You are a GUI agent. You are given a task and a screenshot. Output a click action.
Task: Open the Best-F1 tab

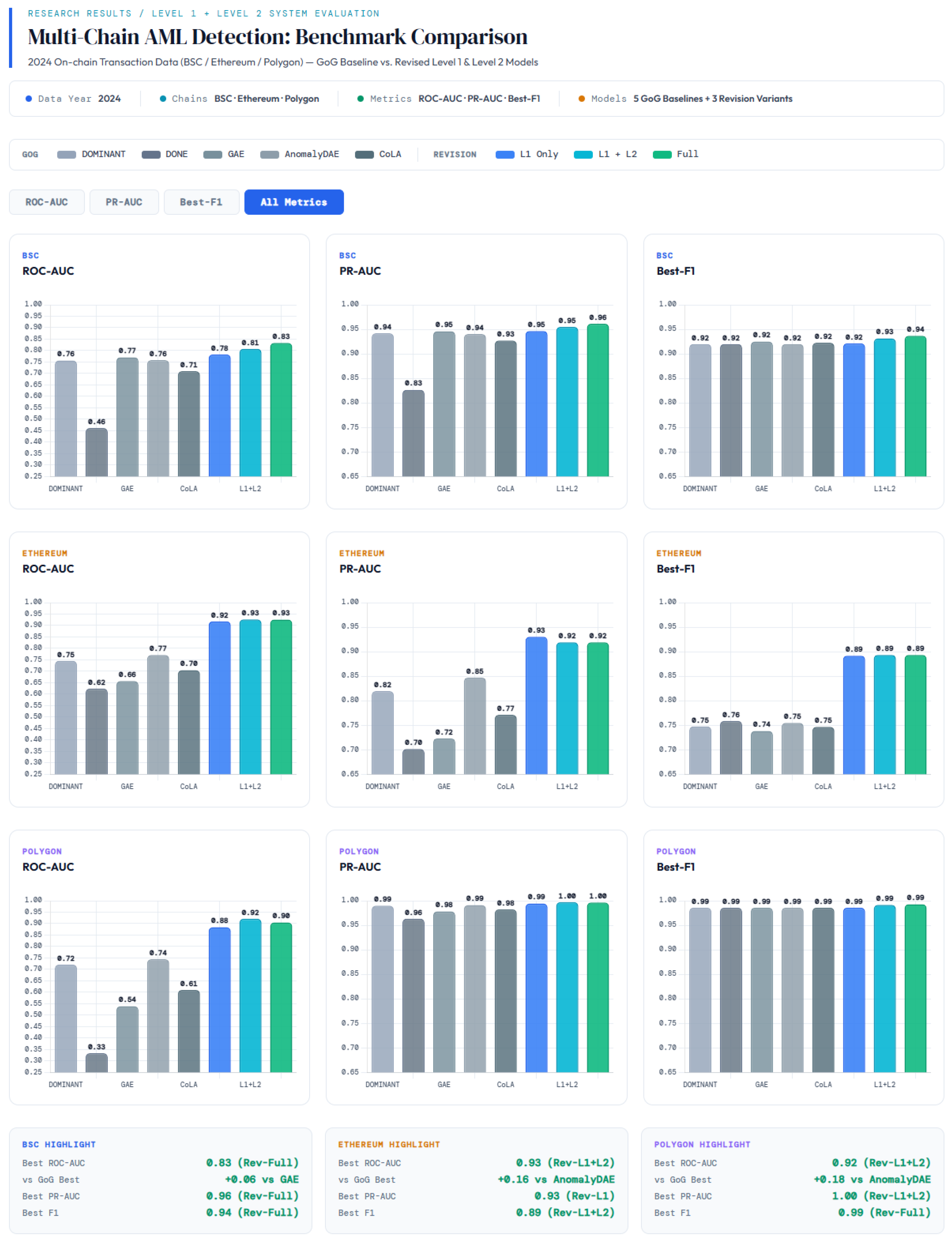tap(201, 202)
